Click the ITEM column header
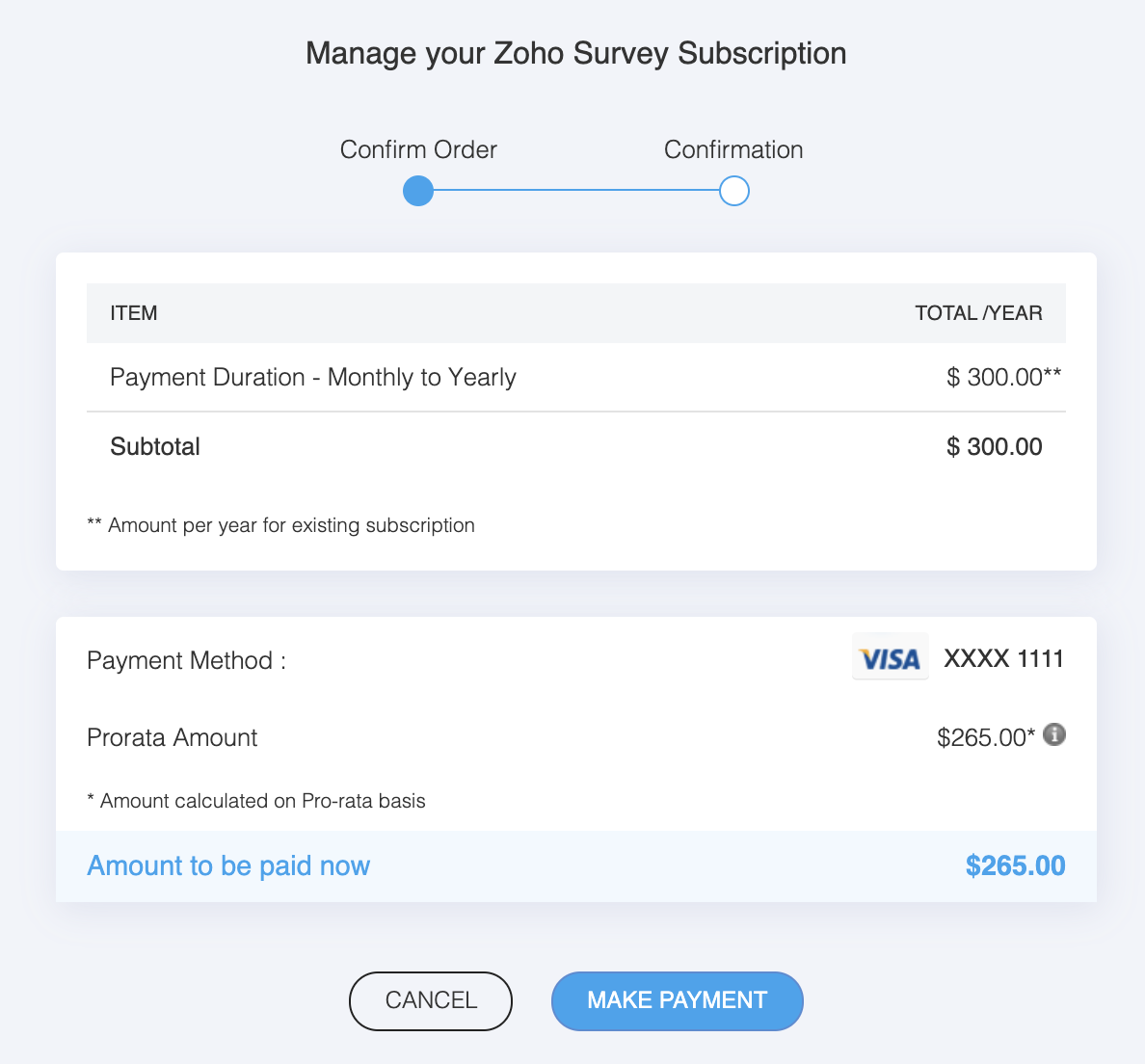The height and width of the screenshot is (1064, 1145). pos(134,313)
